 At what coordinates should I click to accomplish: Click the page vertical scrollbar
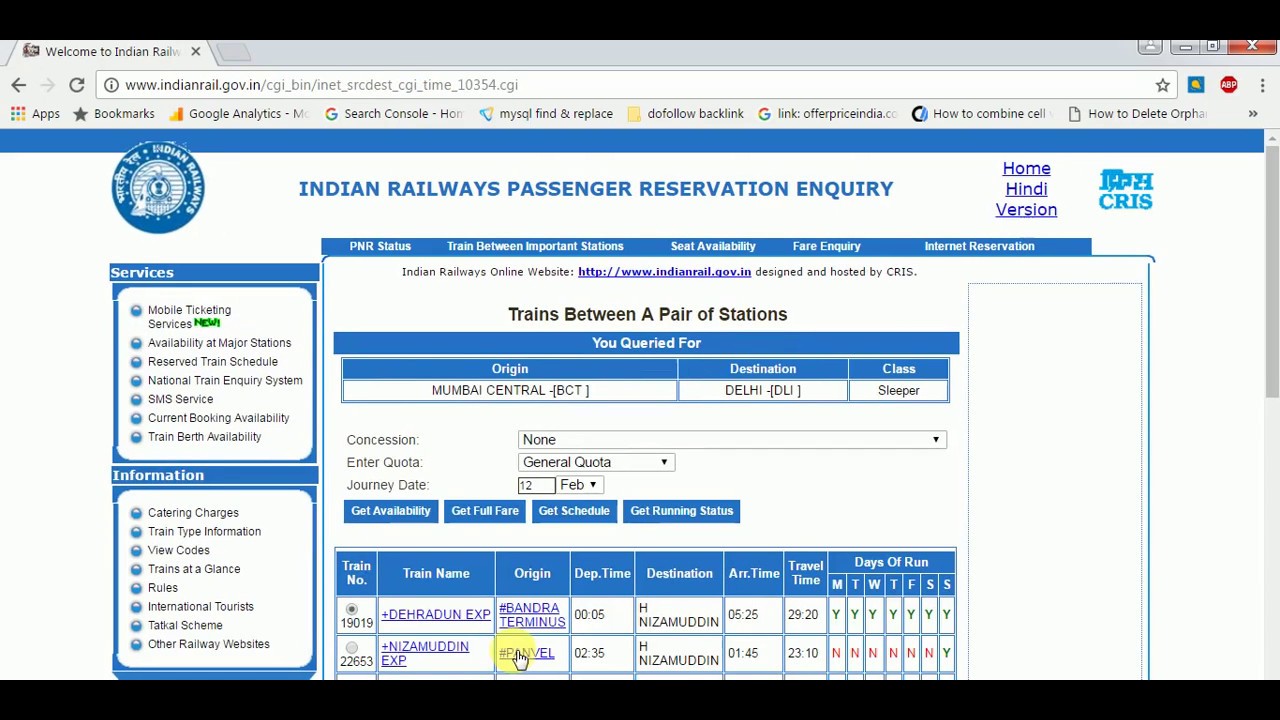coord(1272,270)
